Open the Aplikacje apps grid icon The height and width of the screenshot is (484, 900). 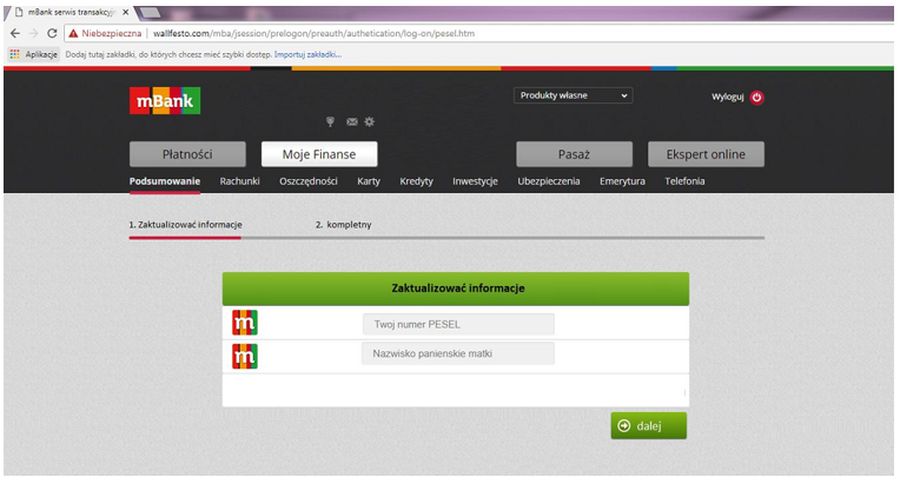(x=15, y=55)
